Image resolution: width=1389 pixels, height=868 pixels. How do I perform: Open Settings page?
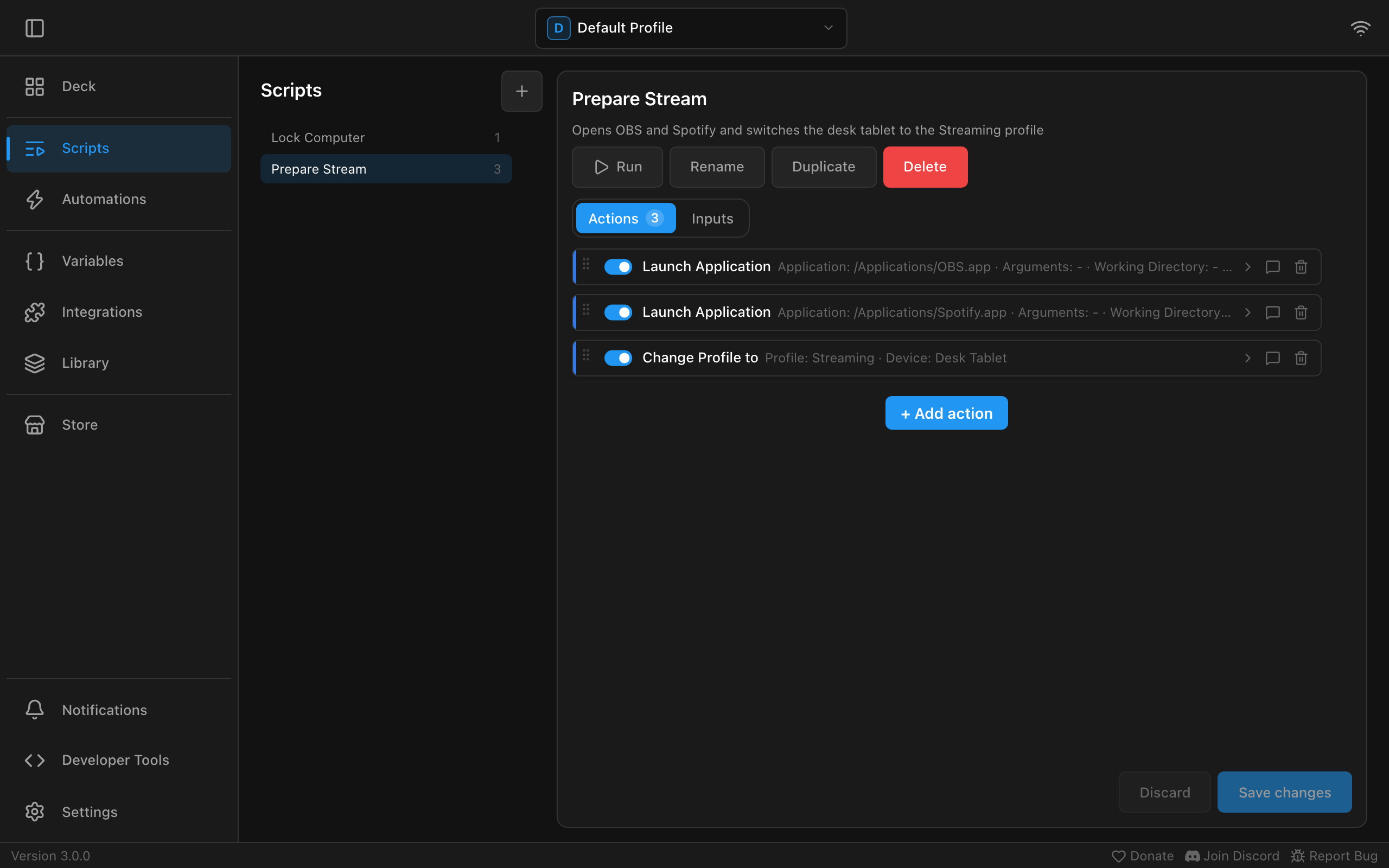(119, 812)
